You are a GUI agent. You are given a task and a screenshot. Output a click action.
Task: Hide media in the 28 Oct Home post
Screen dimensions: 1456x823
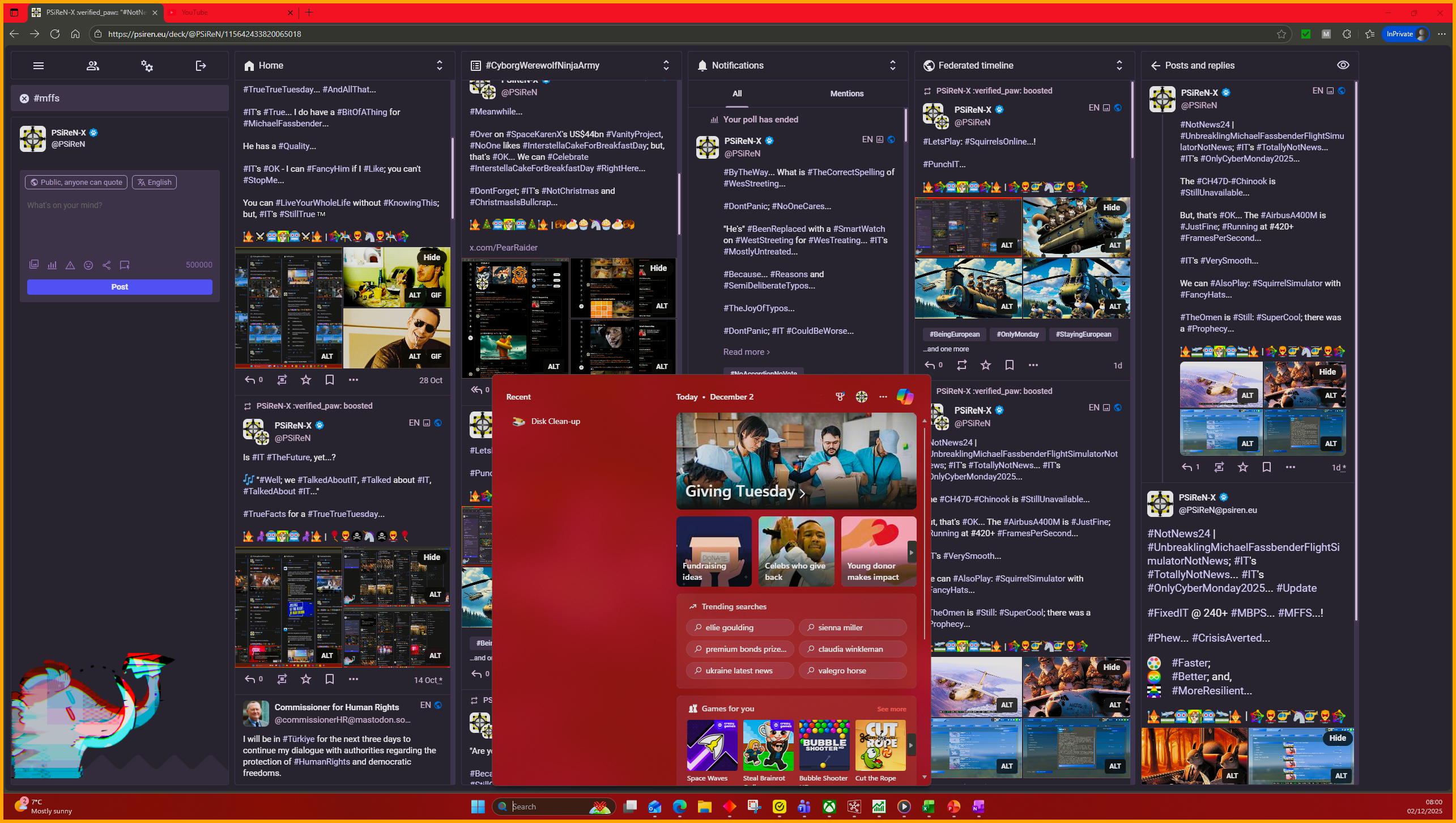tap(432, 257)
